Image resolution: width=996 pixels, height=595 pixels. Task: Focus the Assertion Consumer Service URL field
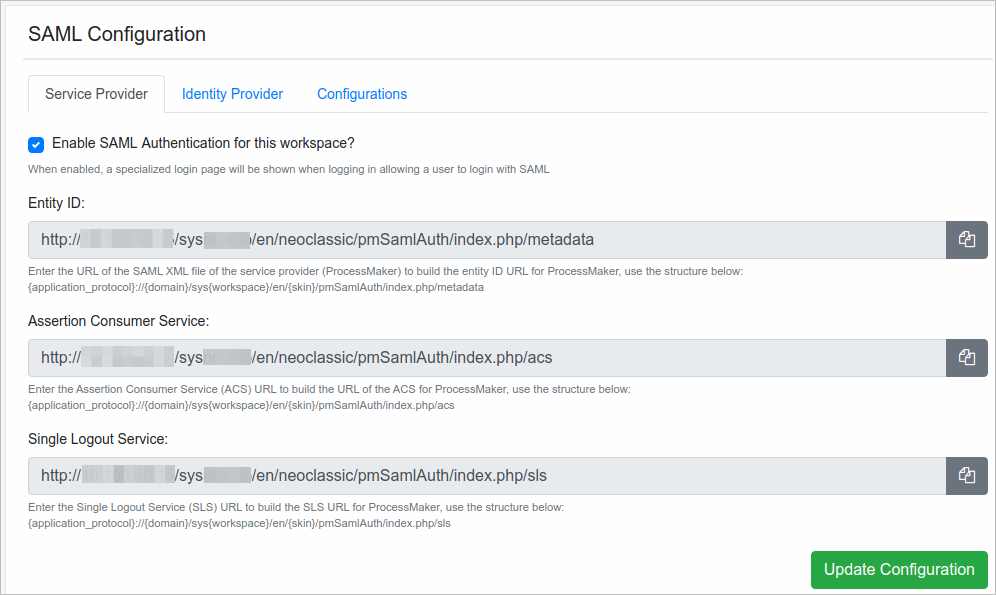pyautogui.click(x=486, y=358)
